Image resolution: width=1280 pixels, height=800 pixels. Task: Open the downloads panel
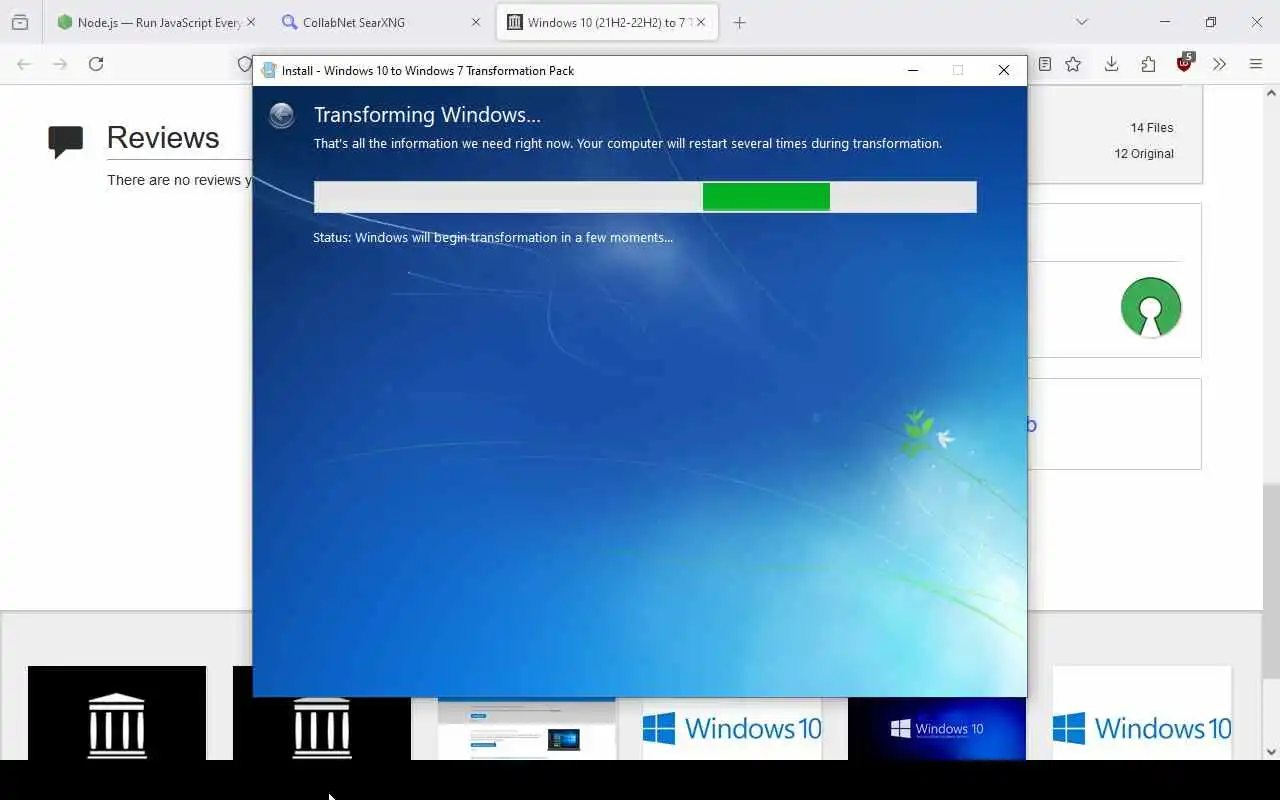(x=1111, y=64)
